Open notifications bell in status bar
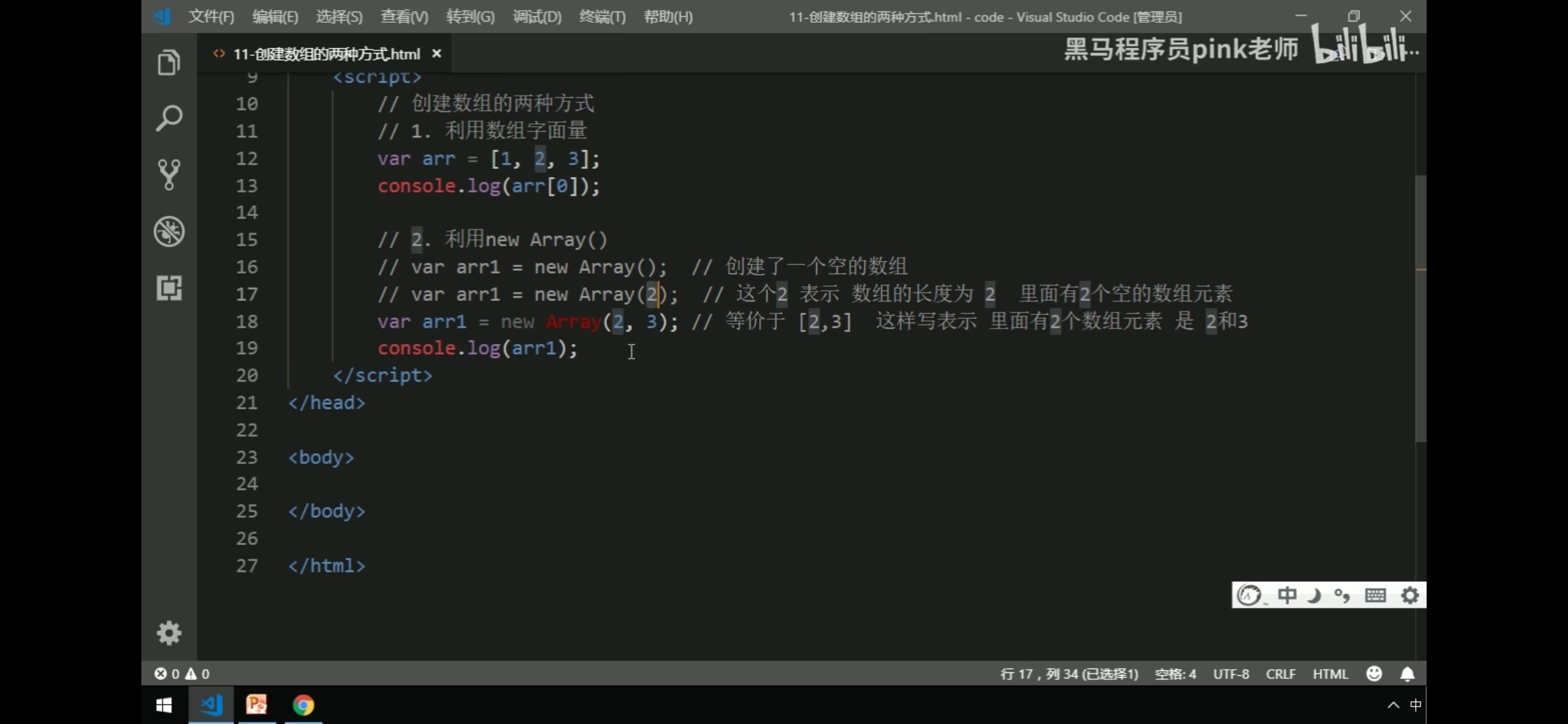 point(1407,674)
